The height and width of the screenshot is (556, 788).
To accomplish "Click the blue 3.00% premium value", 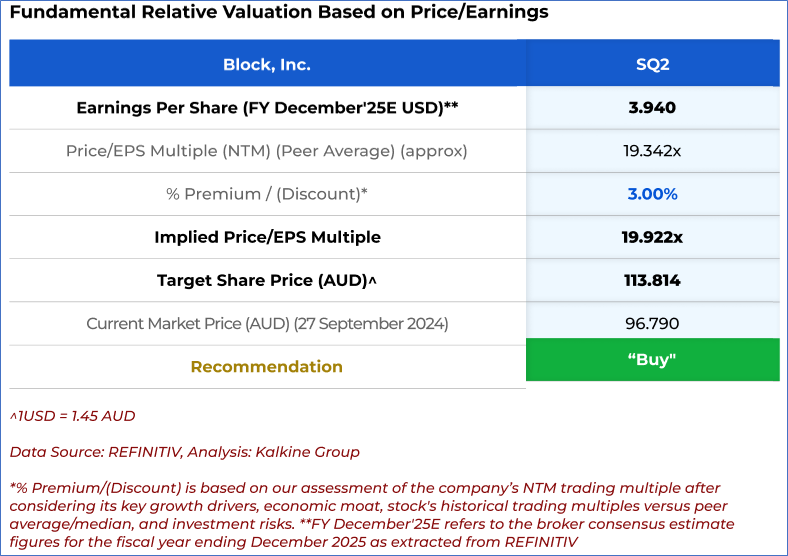I will (652, 194).
